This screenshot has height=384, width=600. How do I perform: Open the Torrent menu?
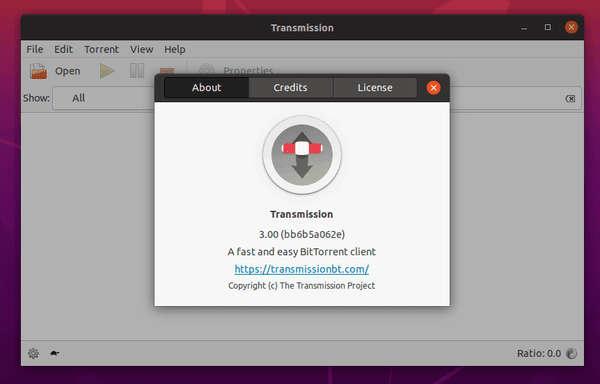click(x=101, y=49)
